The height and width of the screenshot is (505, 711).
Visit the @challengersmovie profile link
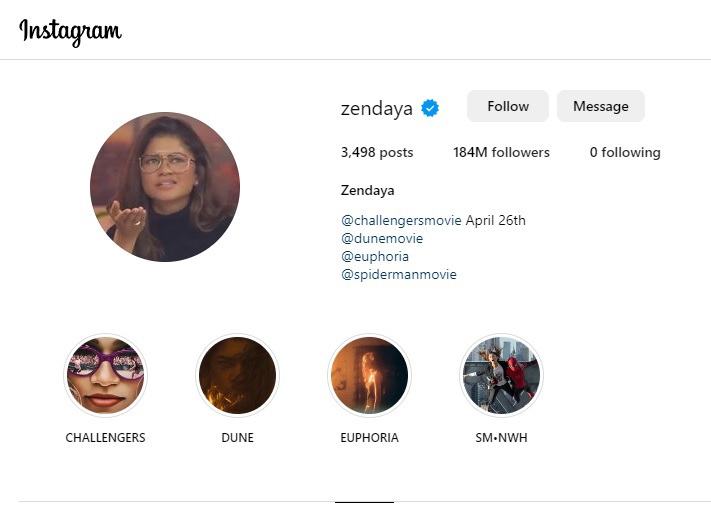[401, 220]
